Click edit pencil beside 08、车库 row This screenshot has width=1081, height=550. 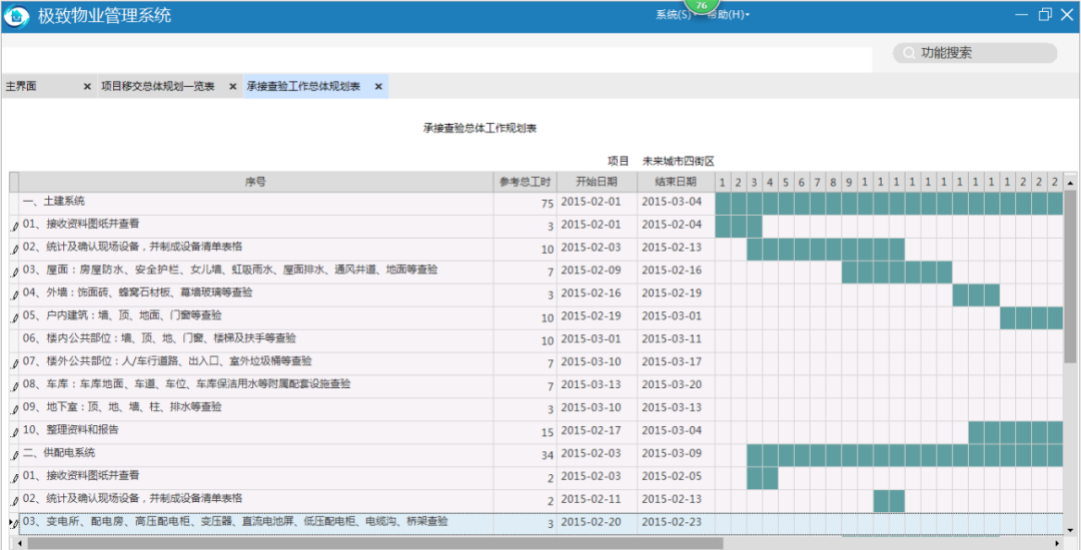point(14,387)
